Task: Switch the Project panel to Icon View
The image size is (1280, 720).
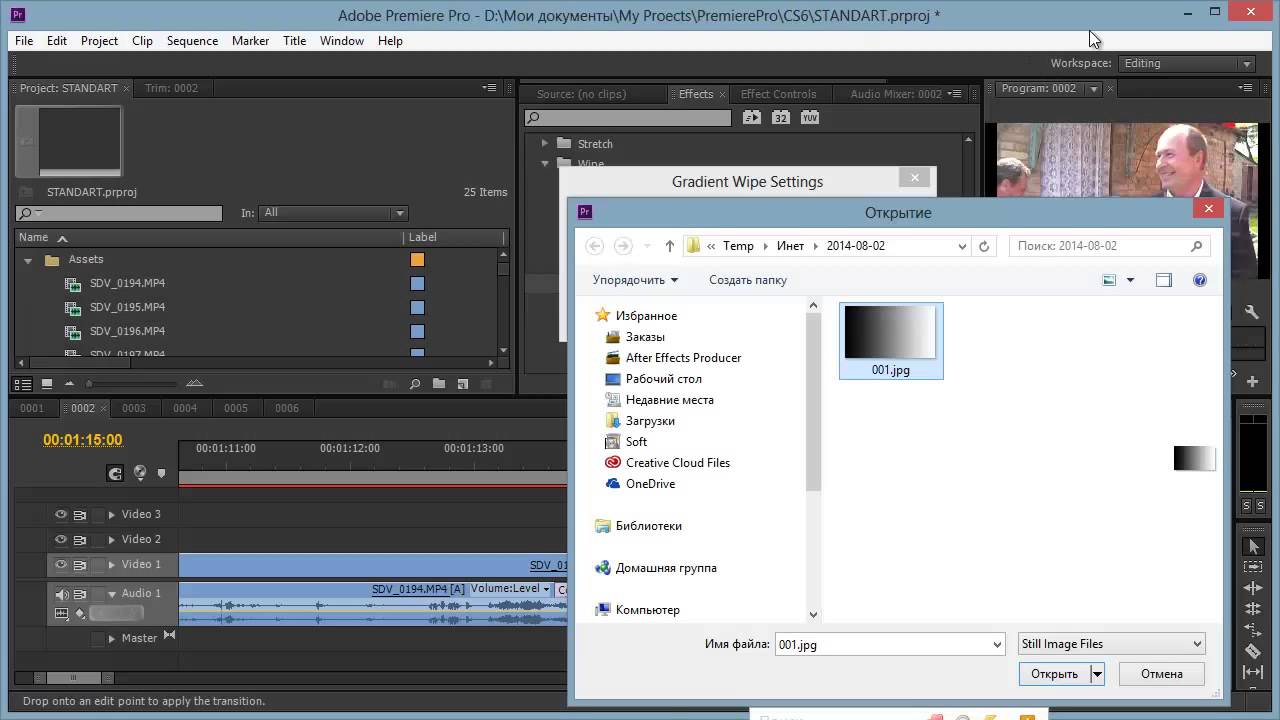Action: coord(46,383)
